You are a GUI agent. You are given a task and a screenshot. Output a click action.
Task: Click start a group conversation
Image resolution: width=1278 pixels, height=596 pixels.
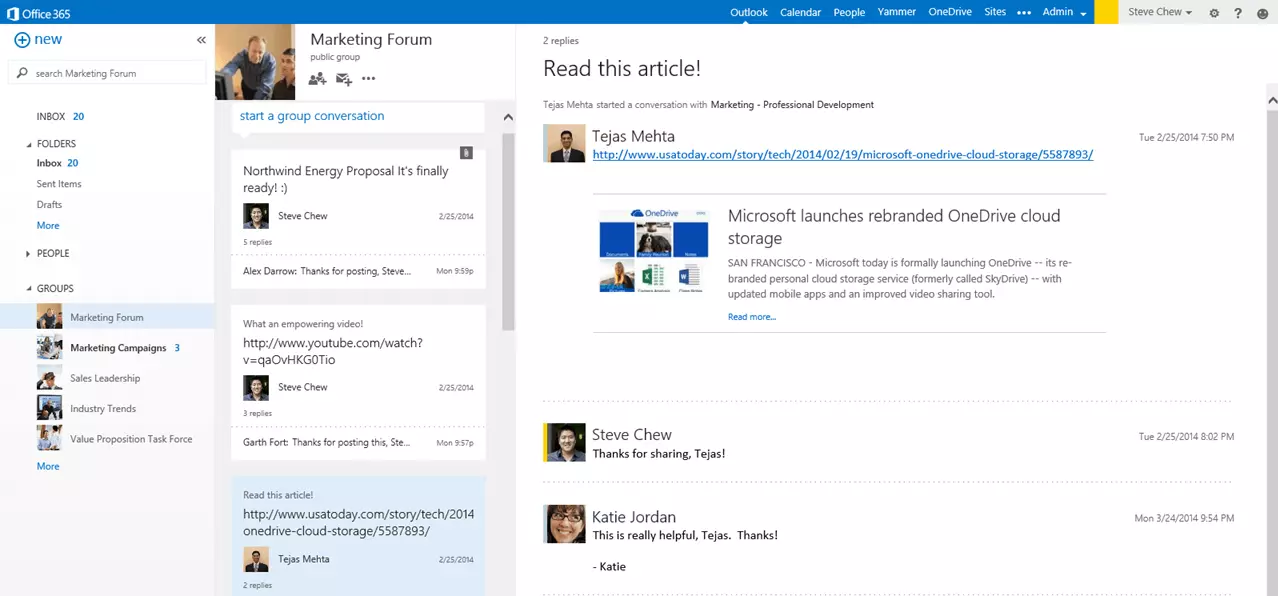point(312,116)
